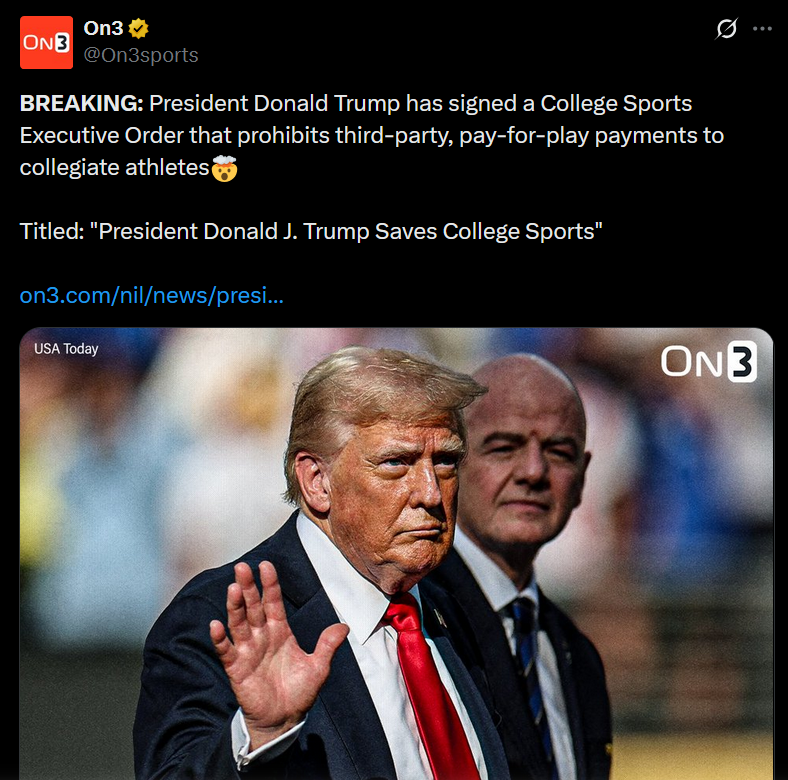Click the gold verified badge next to On3

[138, 28]
